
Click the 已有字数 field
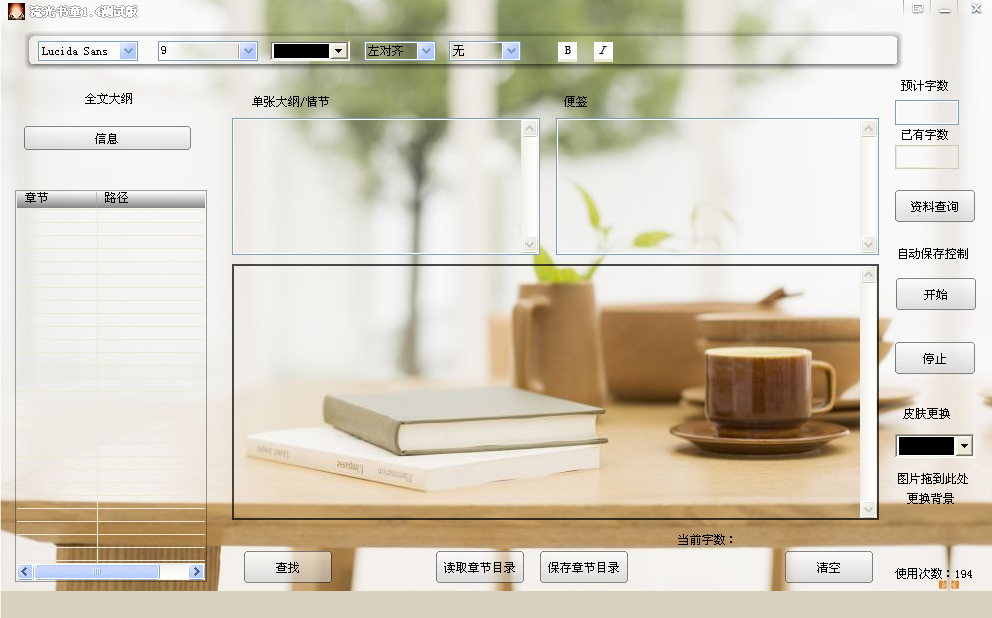point(927,157)
